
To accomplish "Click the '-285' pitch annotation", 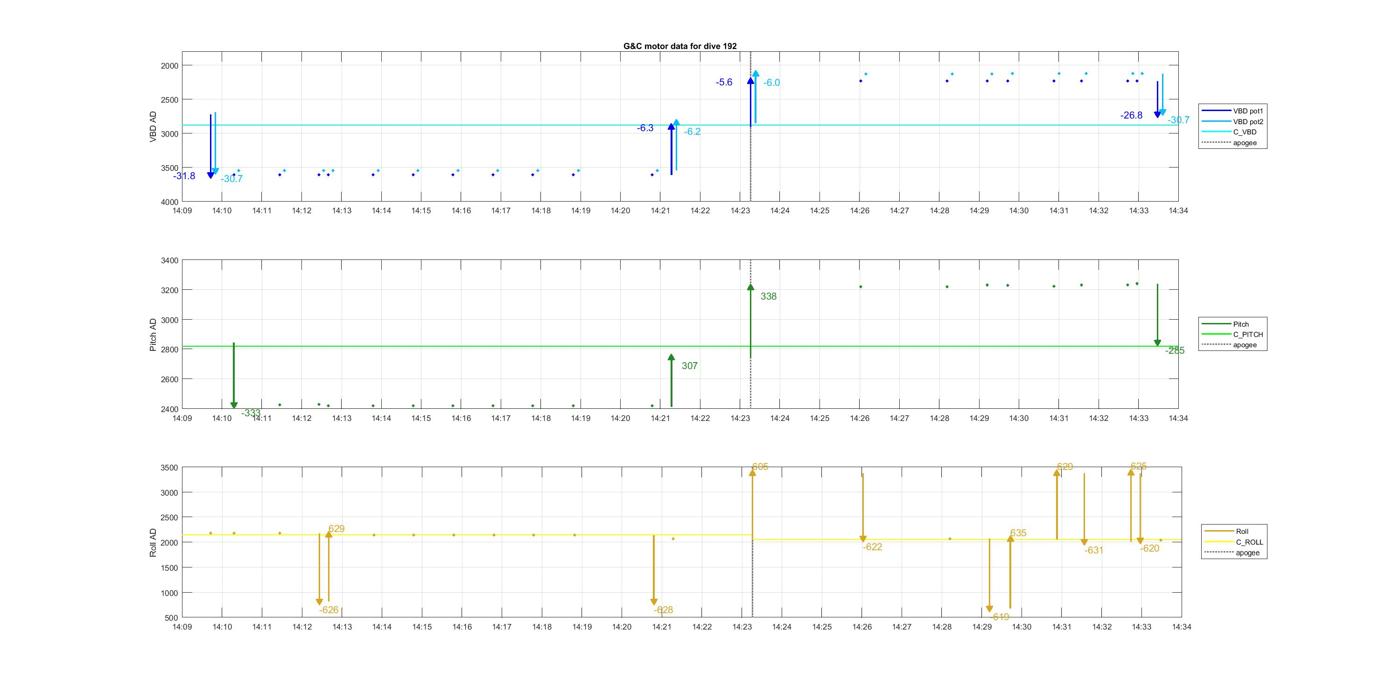I will click(1174, 351).
